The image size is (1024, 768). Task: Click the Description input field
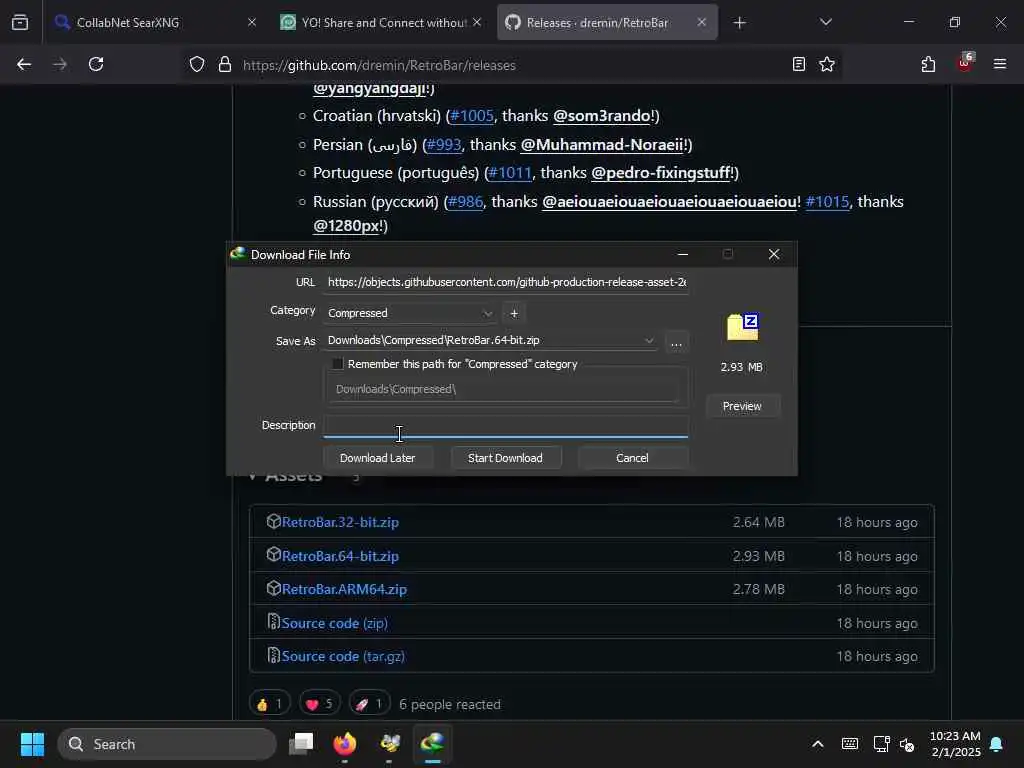click(506, 426)
